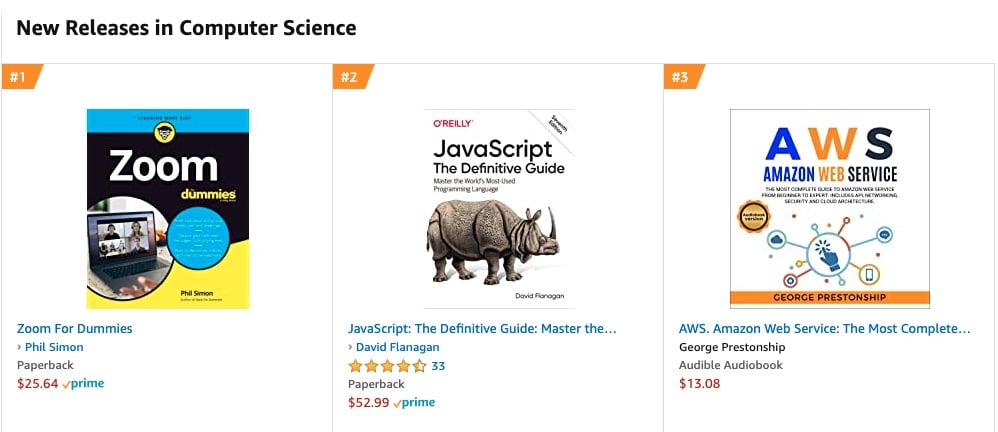This screenshot has height=432, width=998.
Task: Open the Zoom For Dummies title link
Action: [75, 328]
